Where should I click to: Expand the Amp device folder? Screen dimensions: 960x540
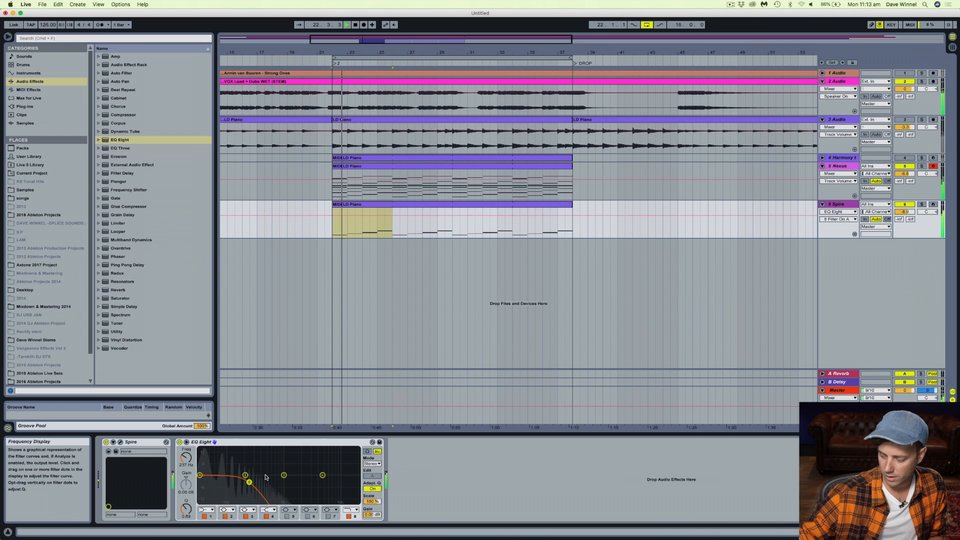98,56
